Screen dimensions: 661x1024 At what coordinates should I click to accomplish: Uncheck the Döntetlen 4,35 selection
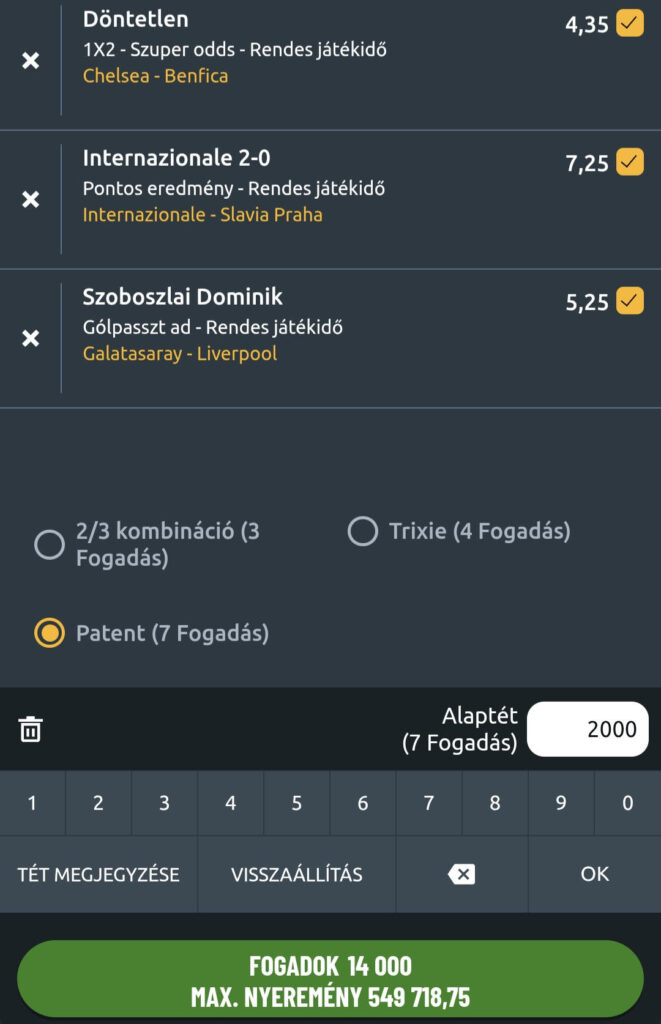pyautogui.click(x=630, y=23)
